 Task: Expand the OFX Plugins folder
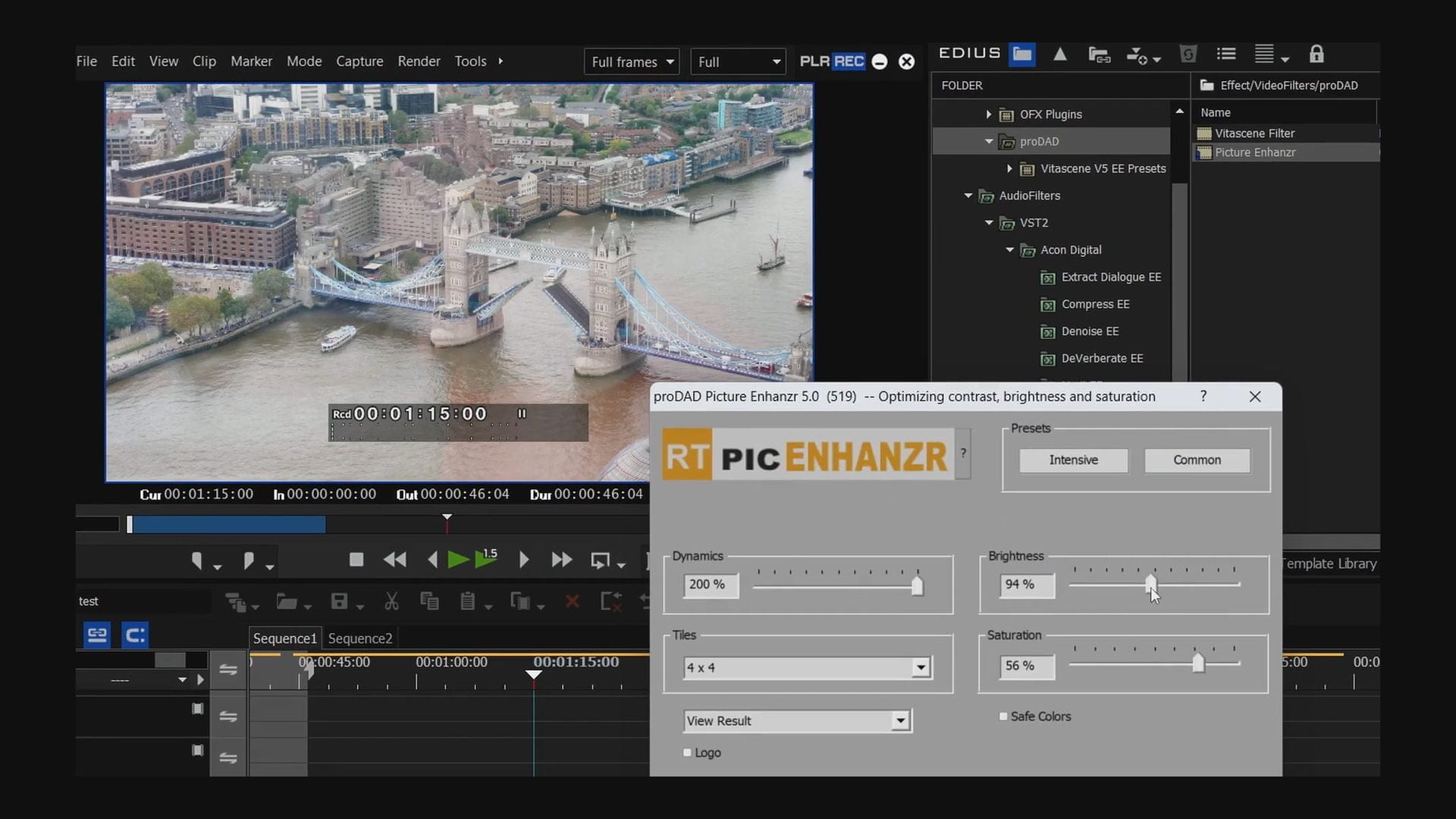[x=988, y=115]
